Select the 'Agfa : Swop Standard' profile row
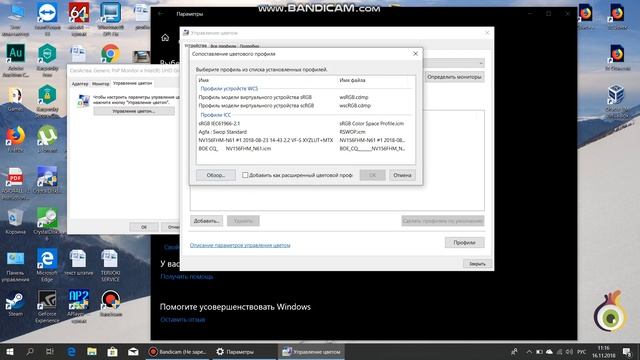The height and width of the screenshot is (360, 640). (306, 132)
